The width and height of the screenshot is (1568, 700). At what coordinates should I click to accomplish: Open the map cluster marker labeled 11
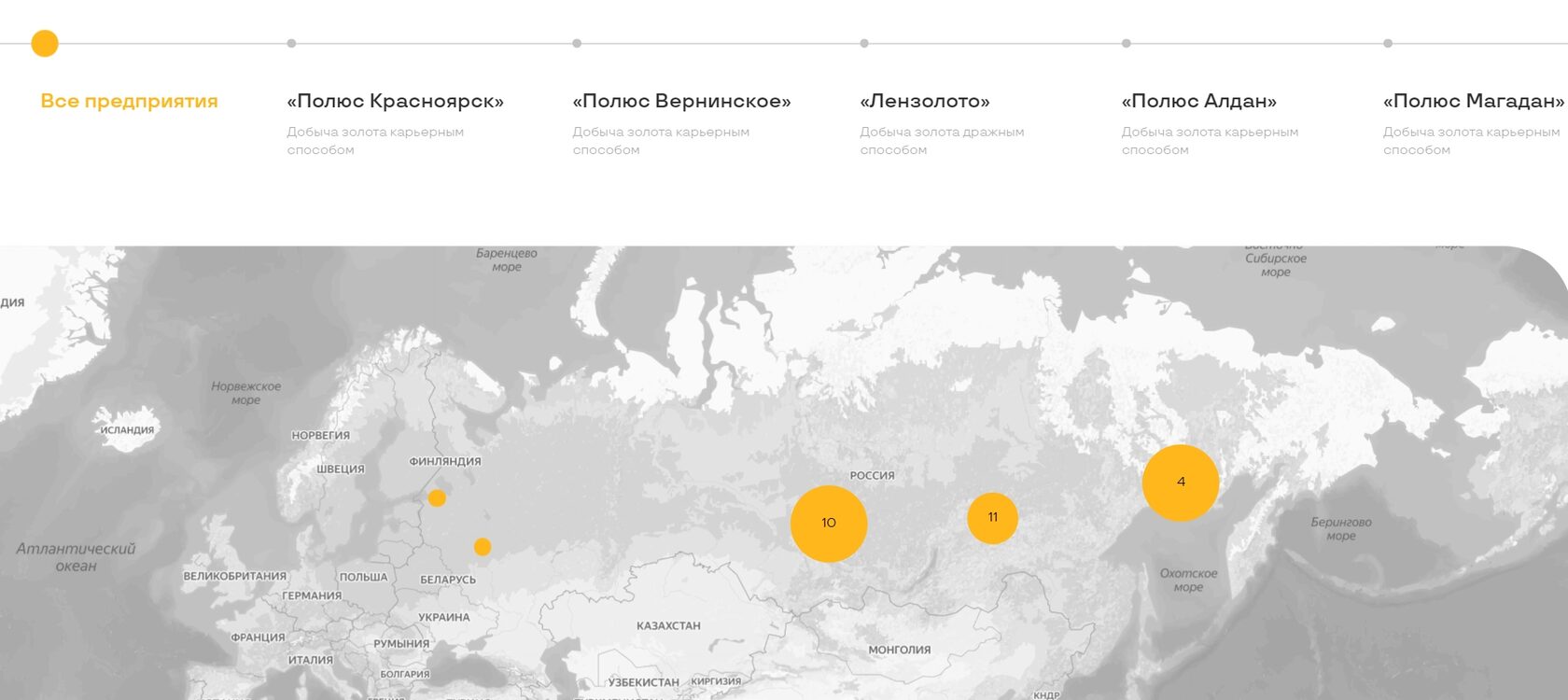point(992,518)
